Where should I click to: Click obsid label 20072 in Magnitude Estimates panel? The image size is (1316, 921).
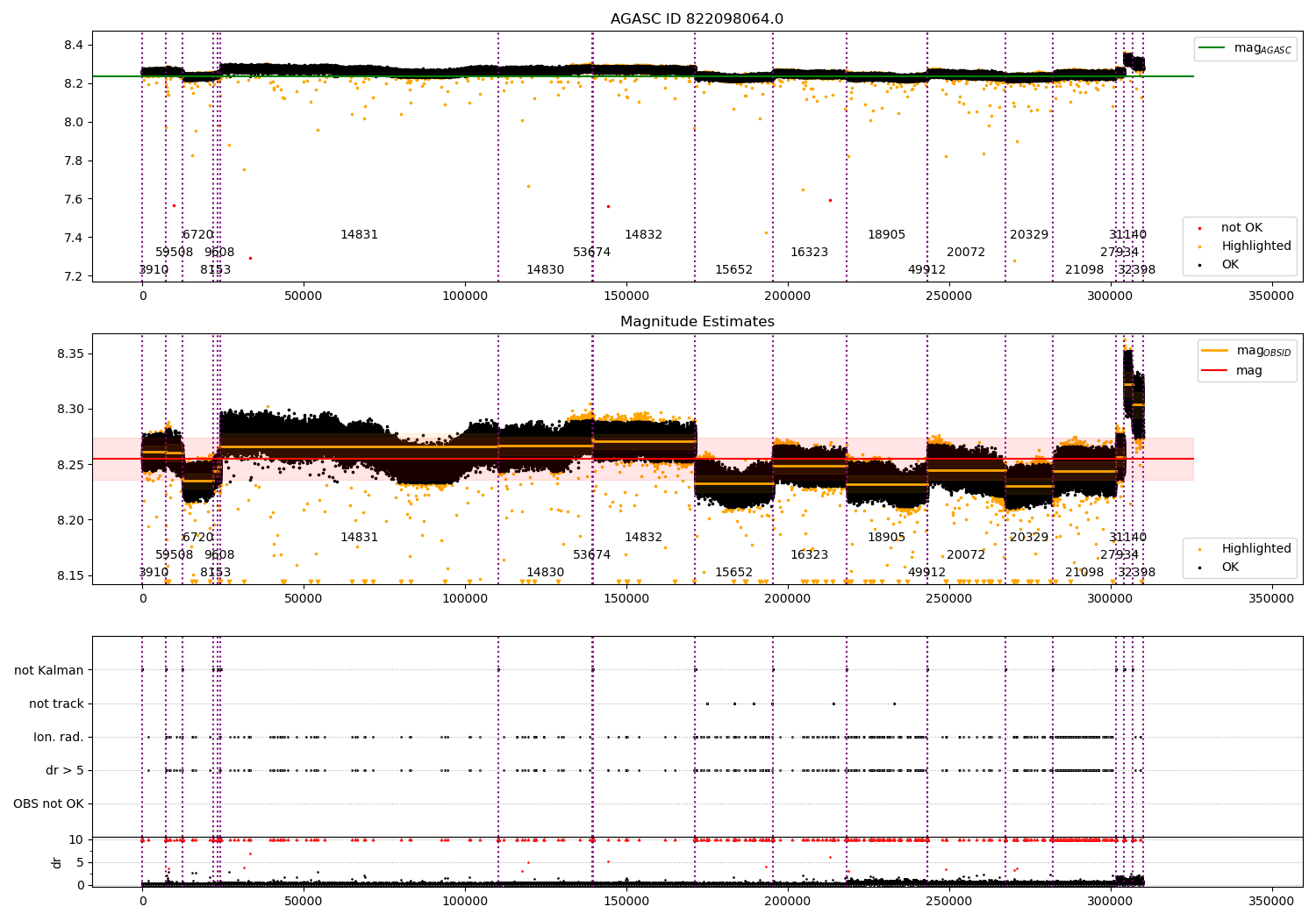tap(966, 555)
